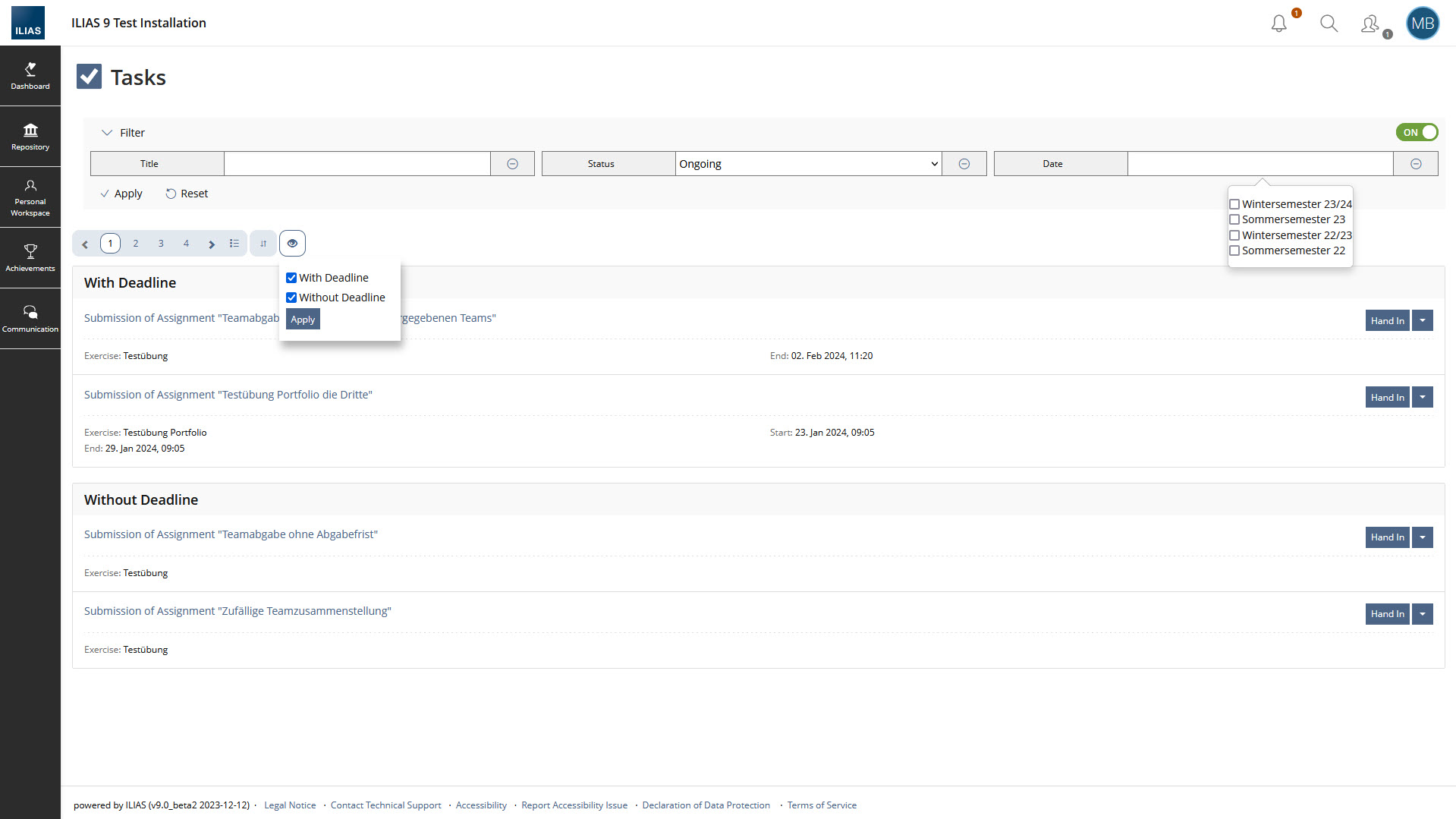The height and width of the screenshot is (819, 1456).
Task: Open Personal Workspace menu item
Action: pos(30,197)
